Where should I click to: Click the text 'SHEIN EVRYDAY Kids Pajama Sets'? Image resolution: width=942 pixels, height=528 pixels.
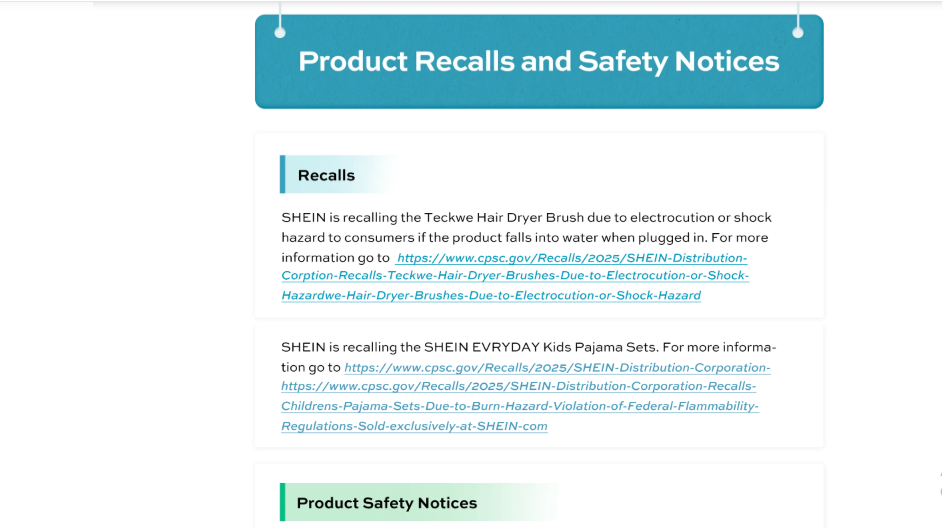coord(541,347)
